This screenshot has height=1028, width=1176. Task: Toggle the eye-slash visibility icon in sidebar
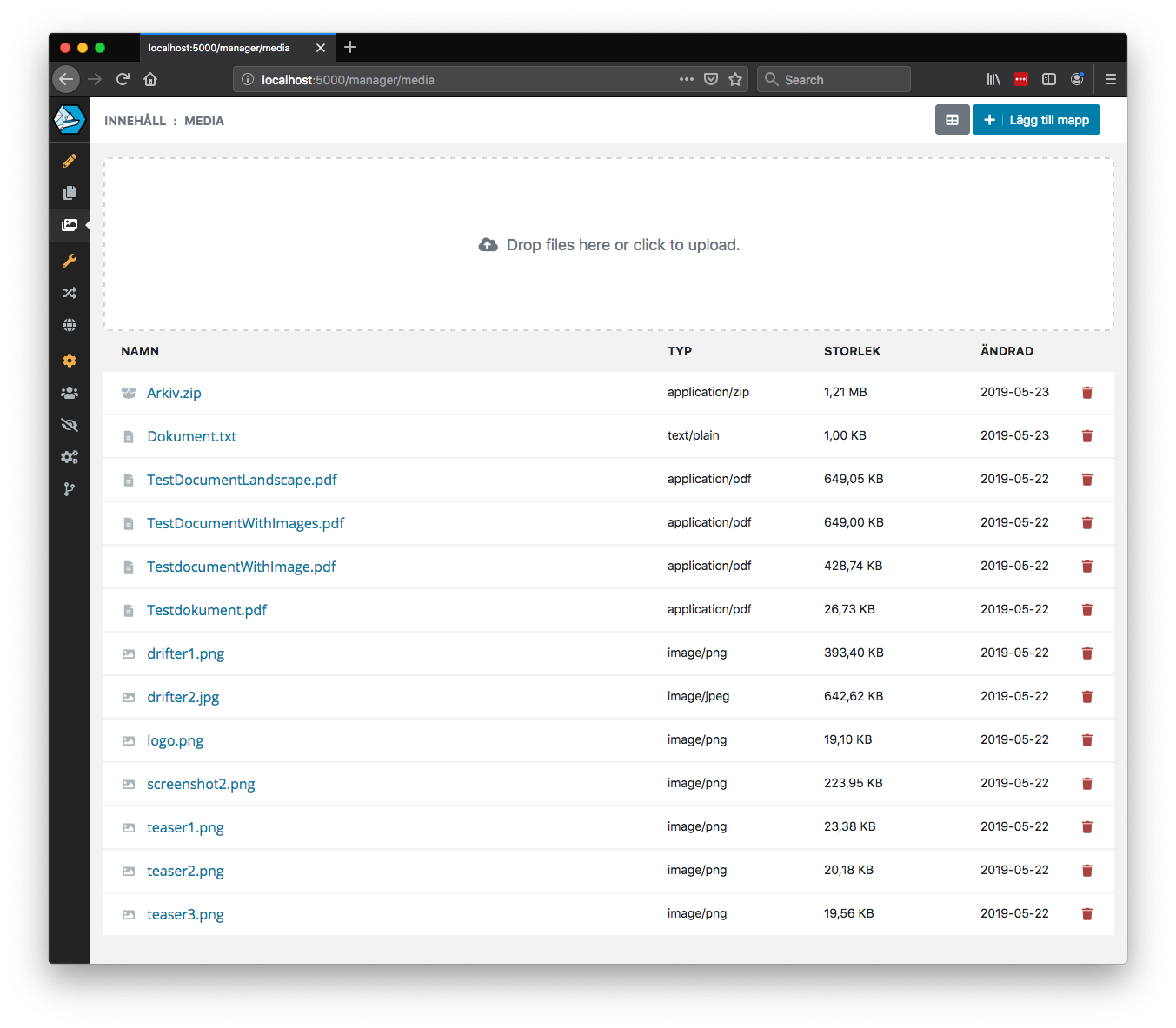tap(70, 424)
